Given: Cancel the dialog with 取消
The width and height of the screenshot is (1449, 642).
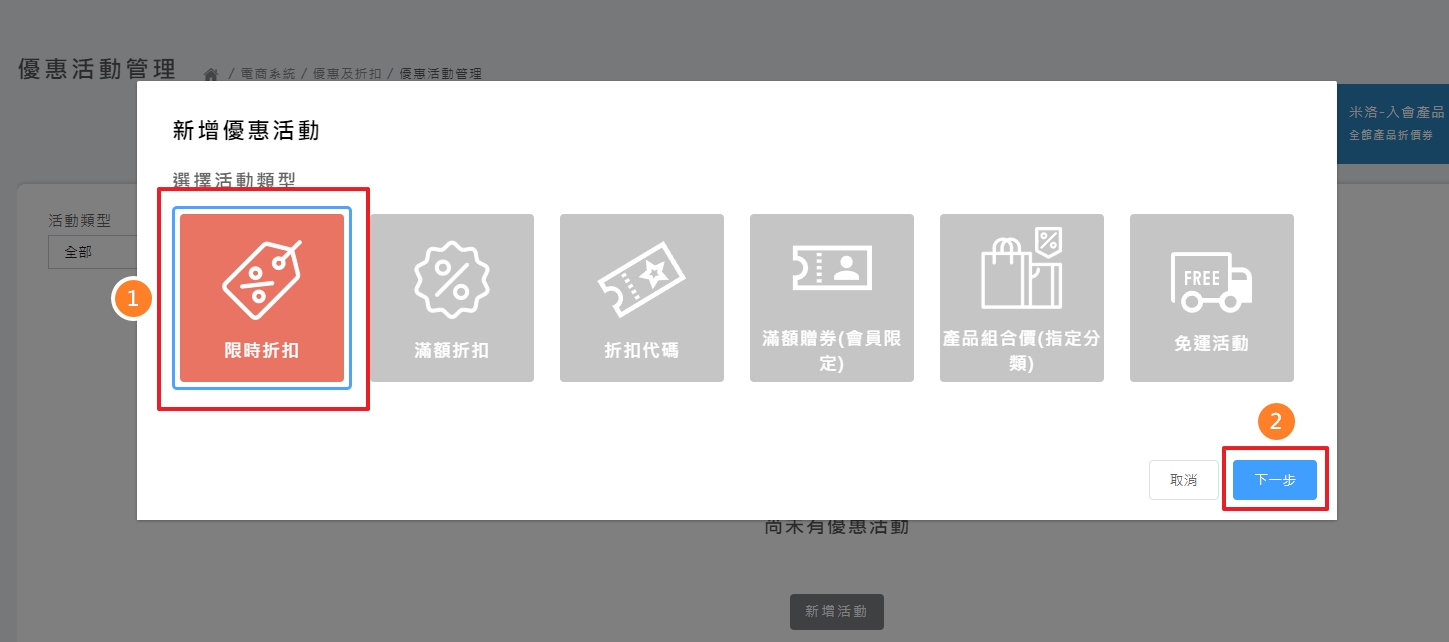Looking at the screenshot, I should click(1183, 480).
